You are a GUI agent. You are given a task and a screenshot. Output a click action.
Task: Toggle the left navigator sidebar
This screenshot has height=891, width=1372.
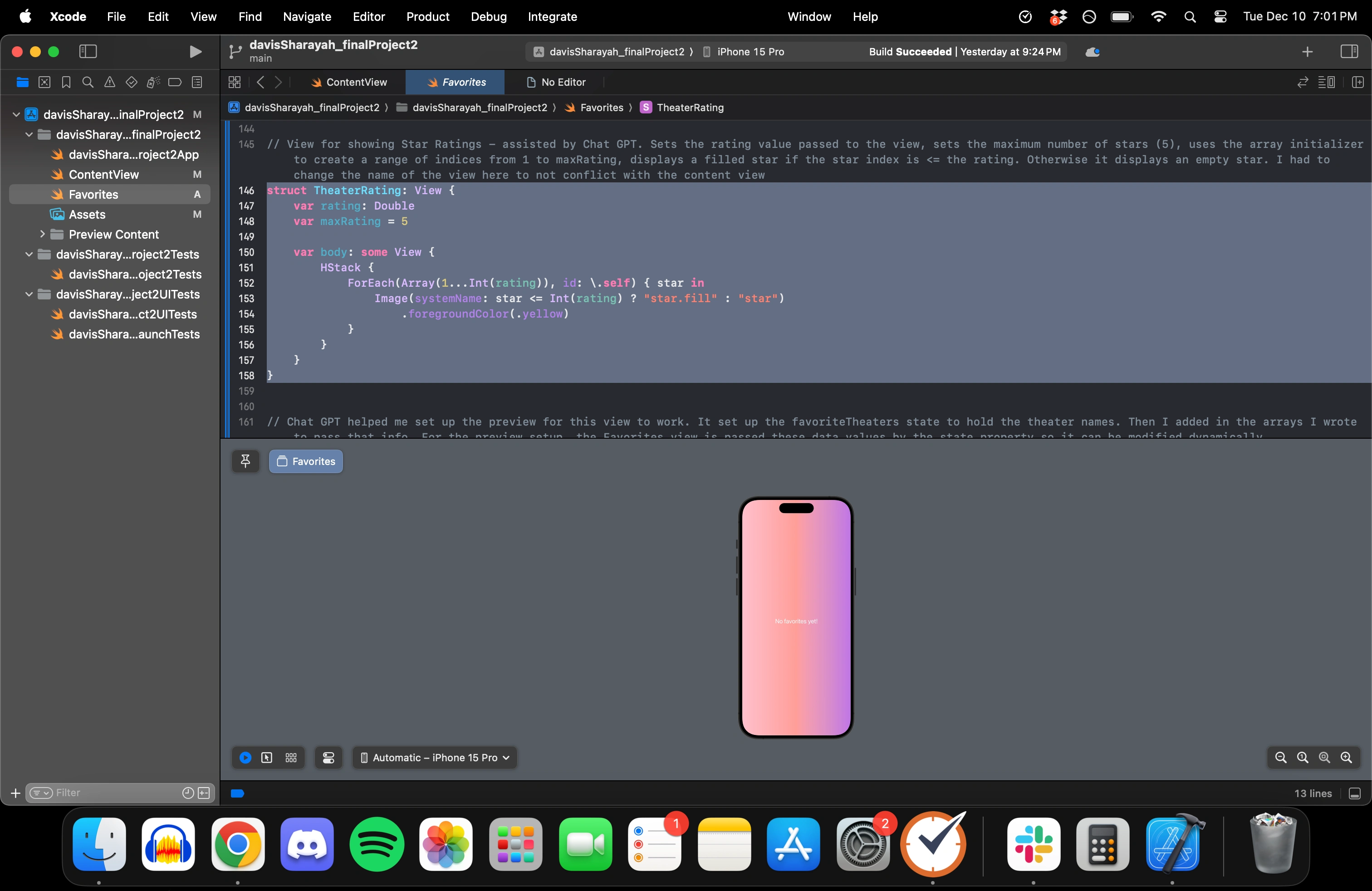coord(88,52)
